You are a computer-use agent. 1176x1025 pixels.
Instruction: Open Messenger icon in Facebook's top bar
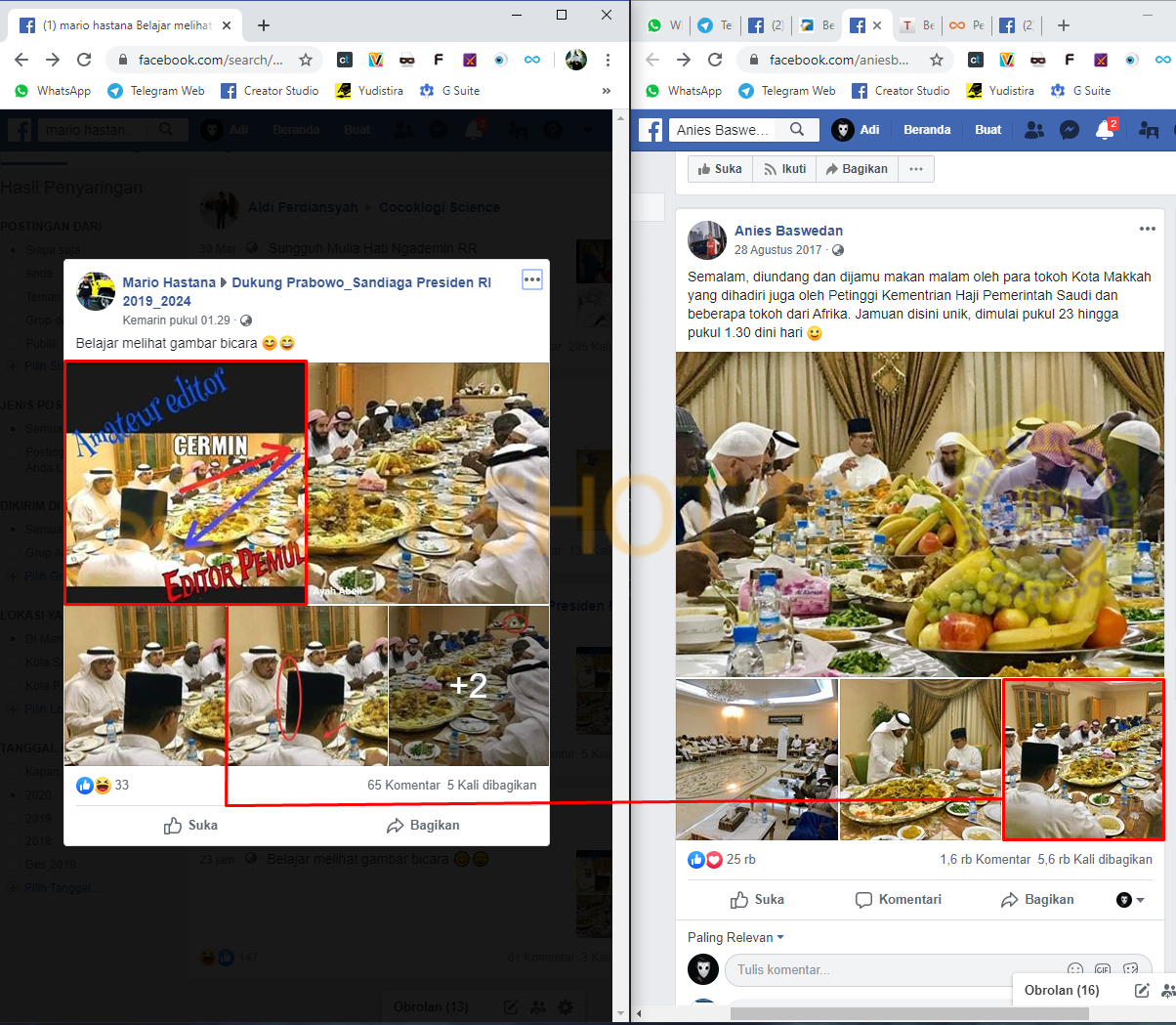(x=1070, y=129)
